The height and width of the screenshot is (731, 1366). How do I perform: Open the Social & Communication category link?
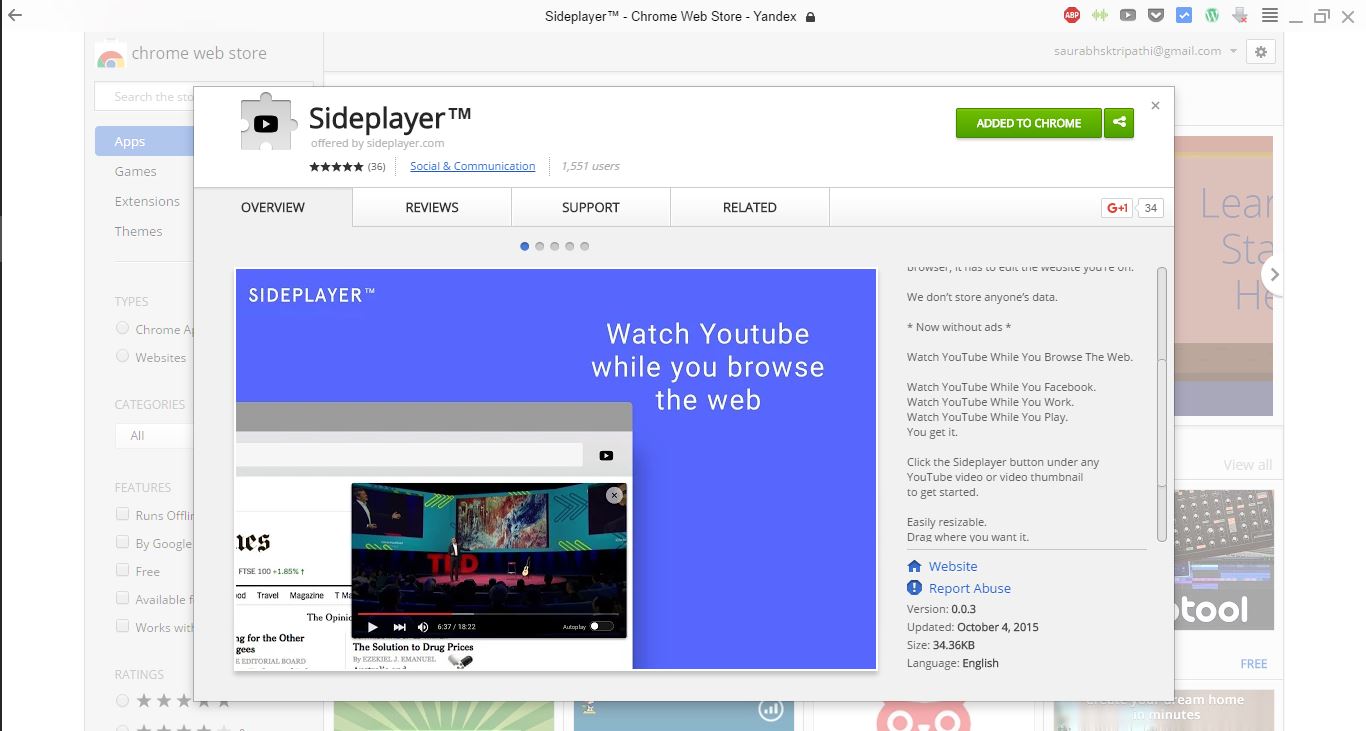click(472, 166)
